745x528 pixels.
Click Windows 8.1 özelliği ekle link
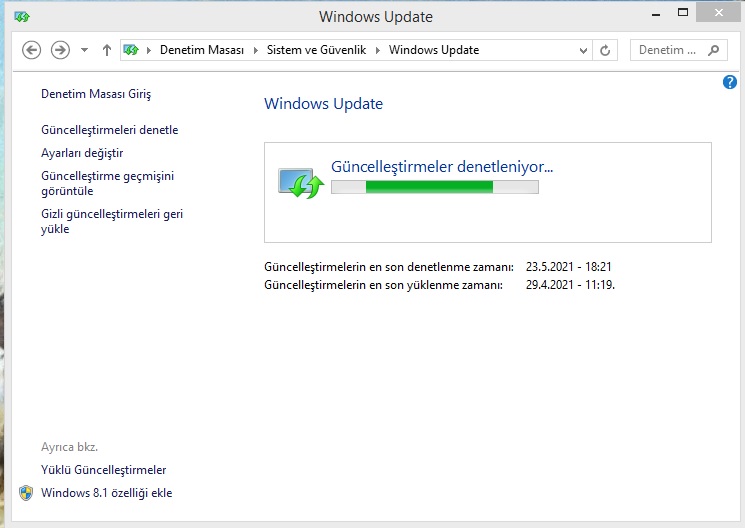coord(107,493)
